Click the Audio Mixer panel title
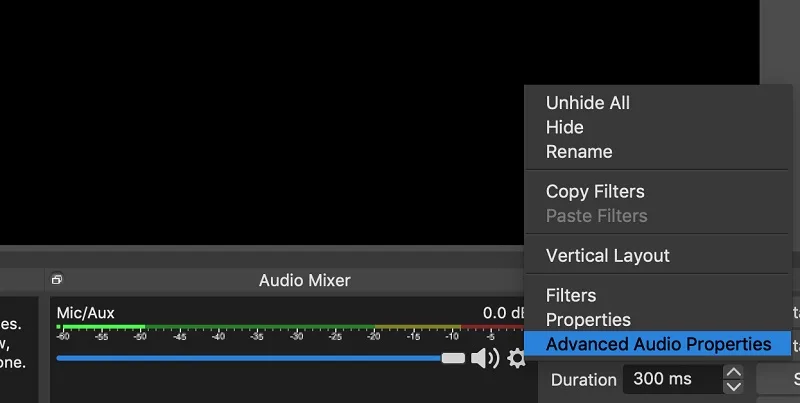Image resolution: width=800 pixels, height=403 pixels. (305, 280)
